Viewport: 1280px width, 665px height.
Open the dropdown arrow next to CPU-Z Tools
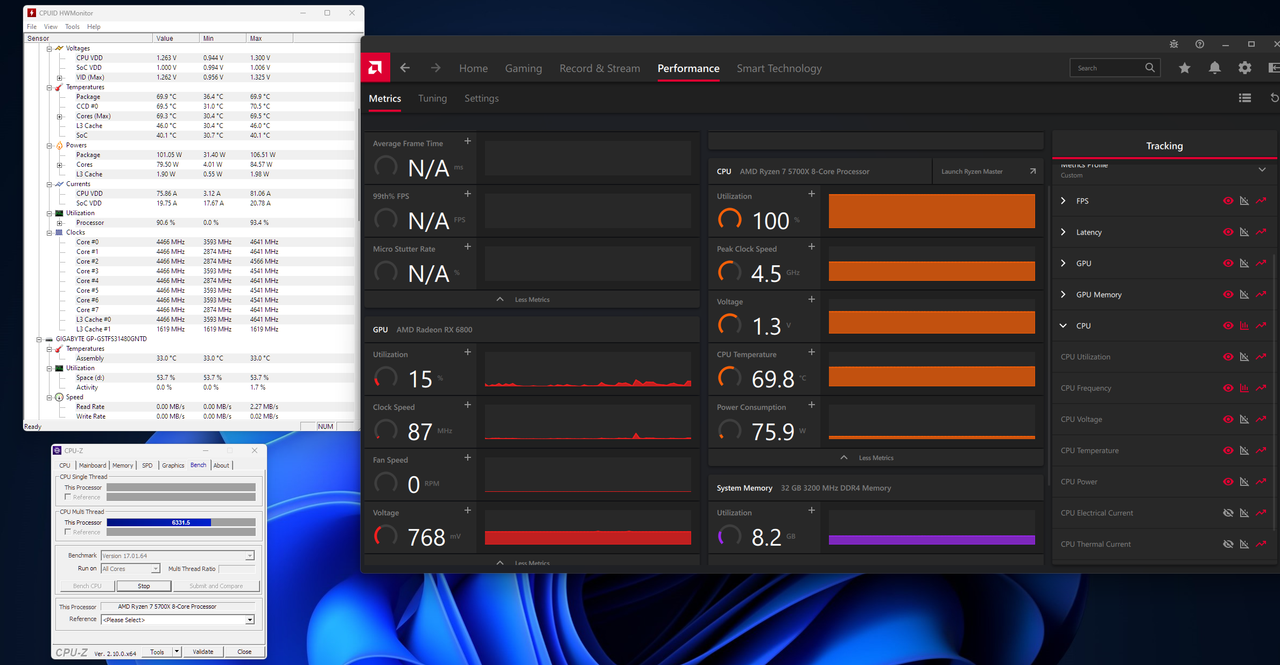point(177,651)
